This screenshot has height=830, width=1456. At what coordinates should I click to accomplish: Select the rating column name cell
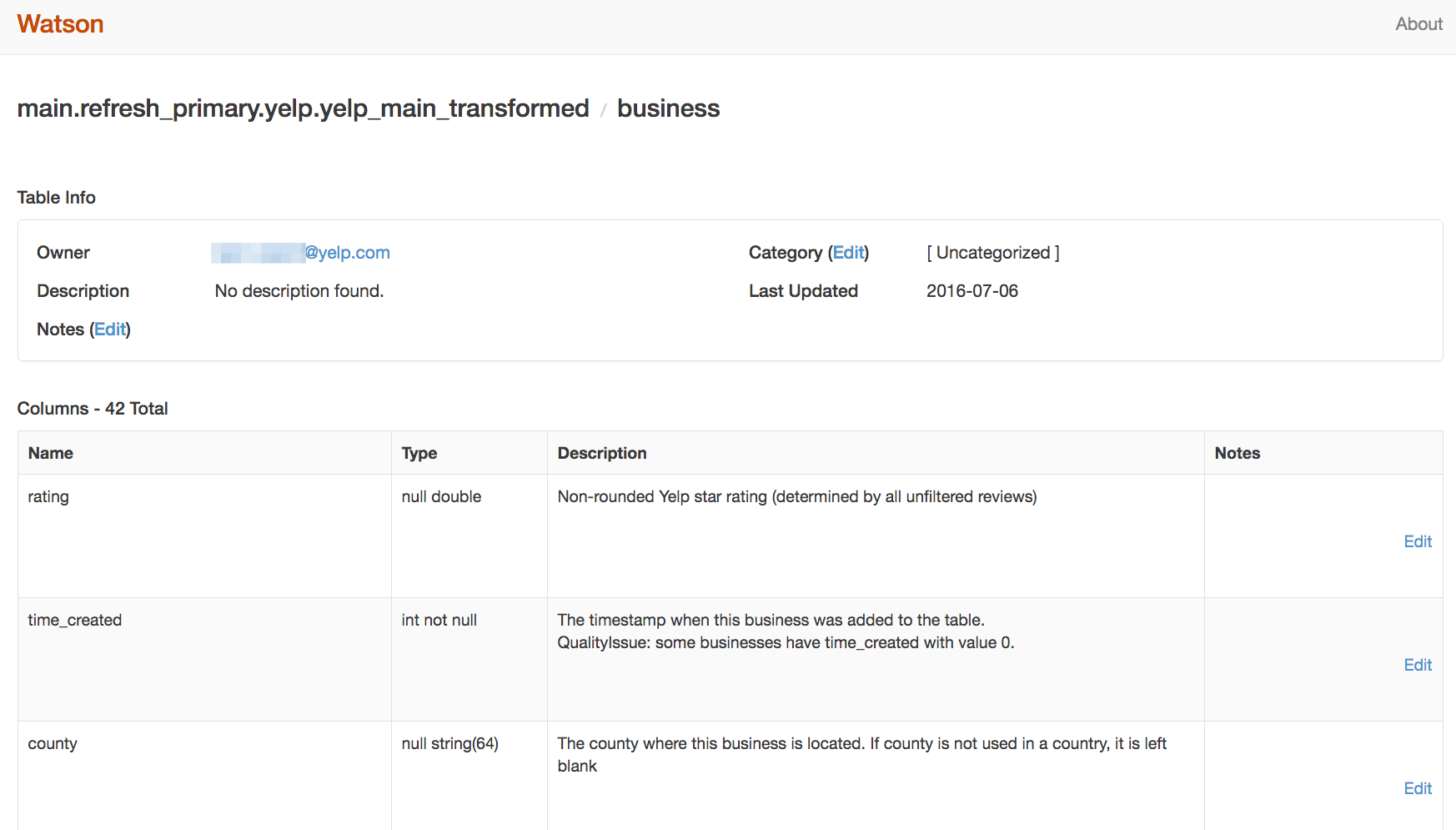point(48,496)
